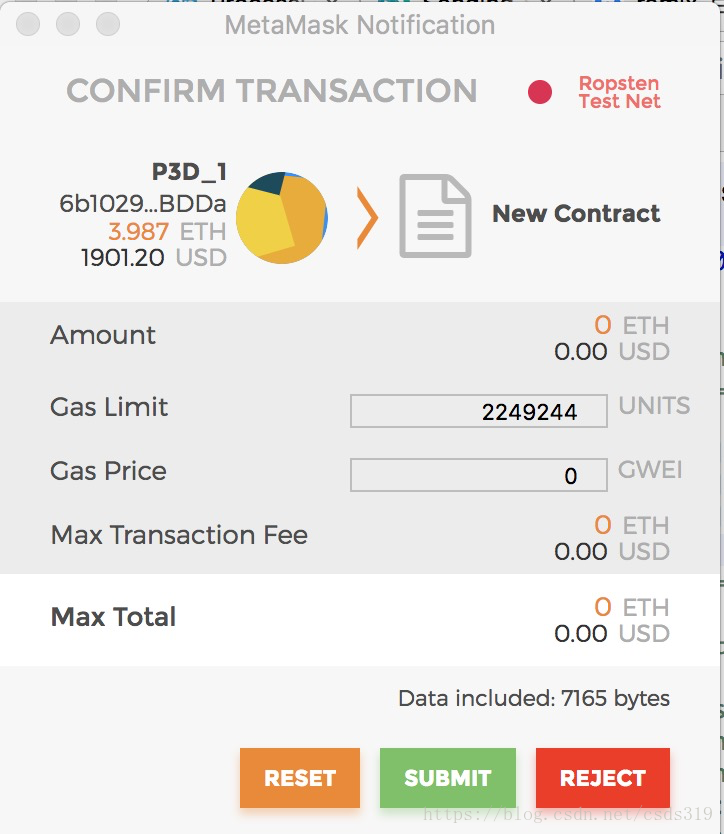Reject the transaction with the REJECT button
Viewport: 724px width, 834px height.
coord(602,778)
